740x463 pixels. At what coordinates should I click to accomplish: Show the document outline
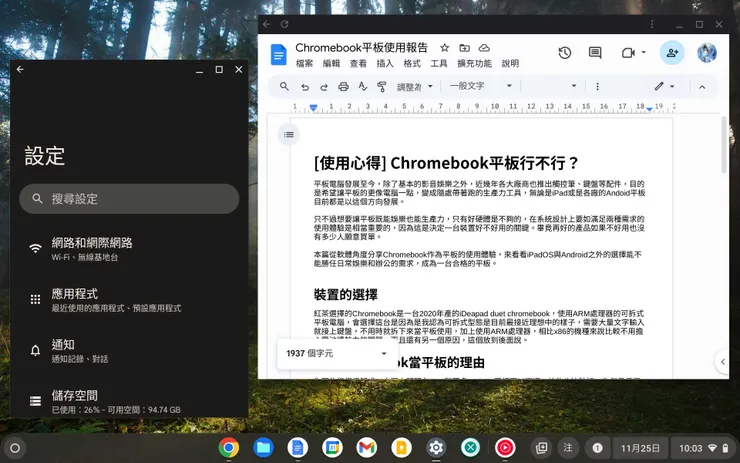(289, 135)
